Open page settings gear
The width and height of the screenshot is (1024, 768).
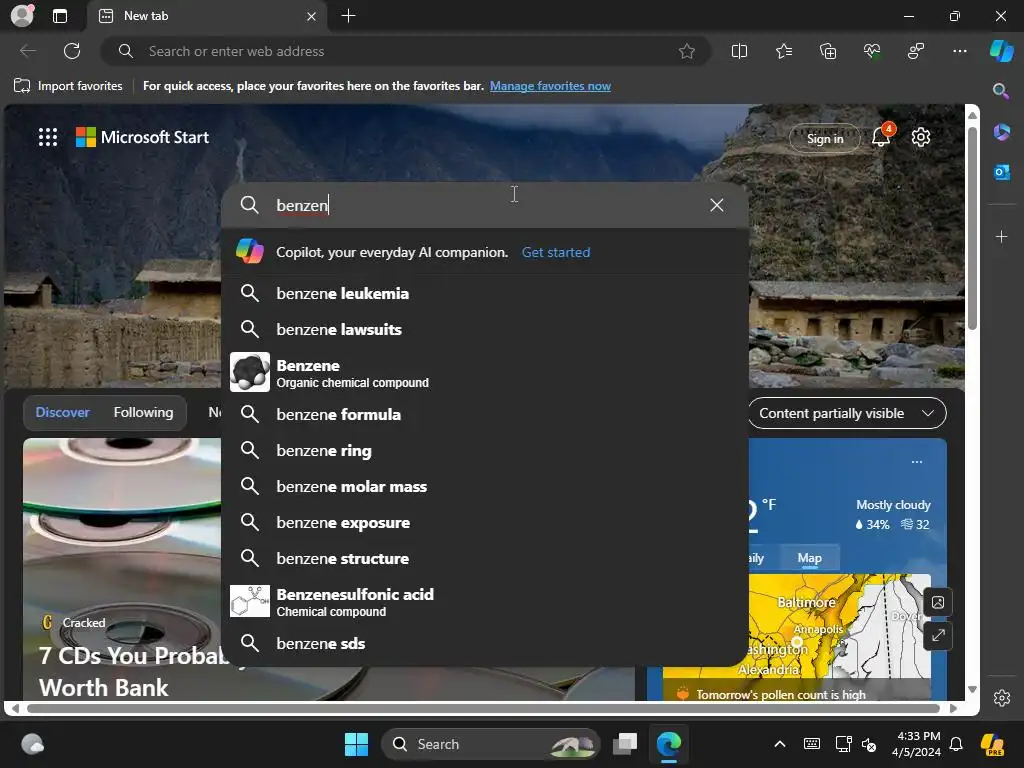(921, 137)
